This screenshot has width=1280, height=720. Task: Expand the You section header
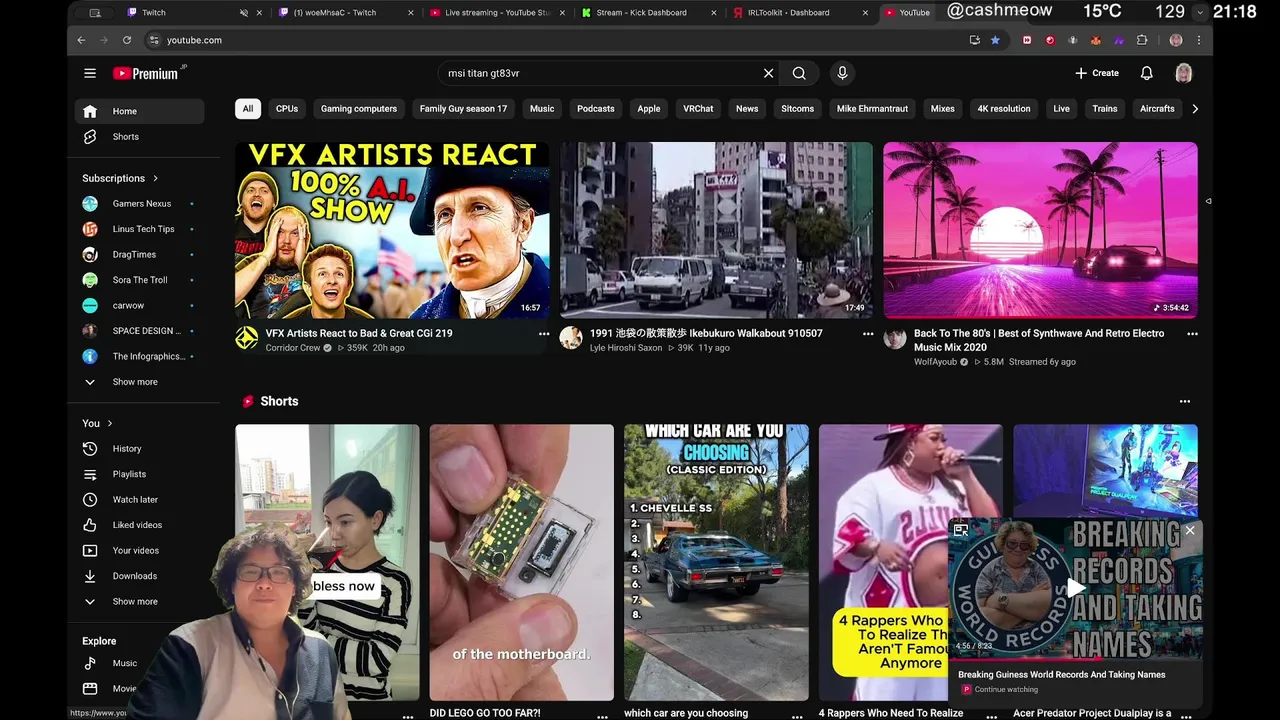click(97, 423)
